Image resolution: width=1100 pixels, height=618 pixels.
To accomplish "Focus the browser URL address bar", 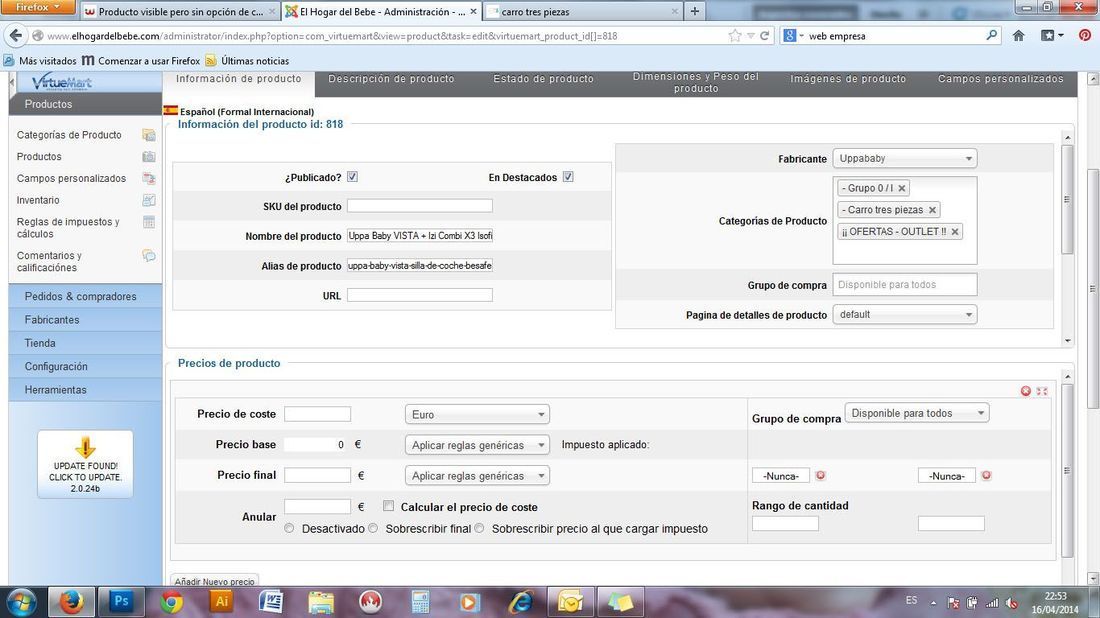I will coord(386,36).
